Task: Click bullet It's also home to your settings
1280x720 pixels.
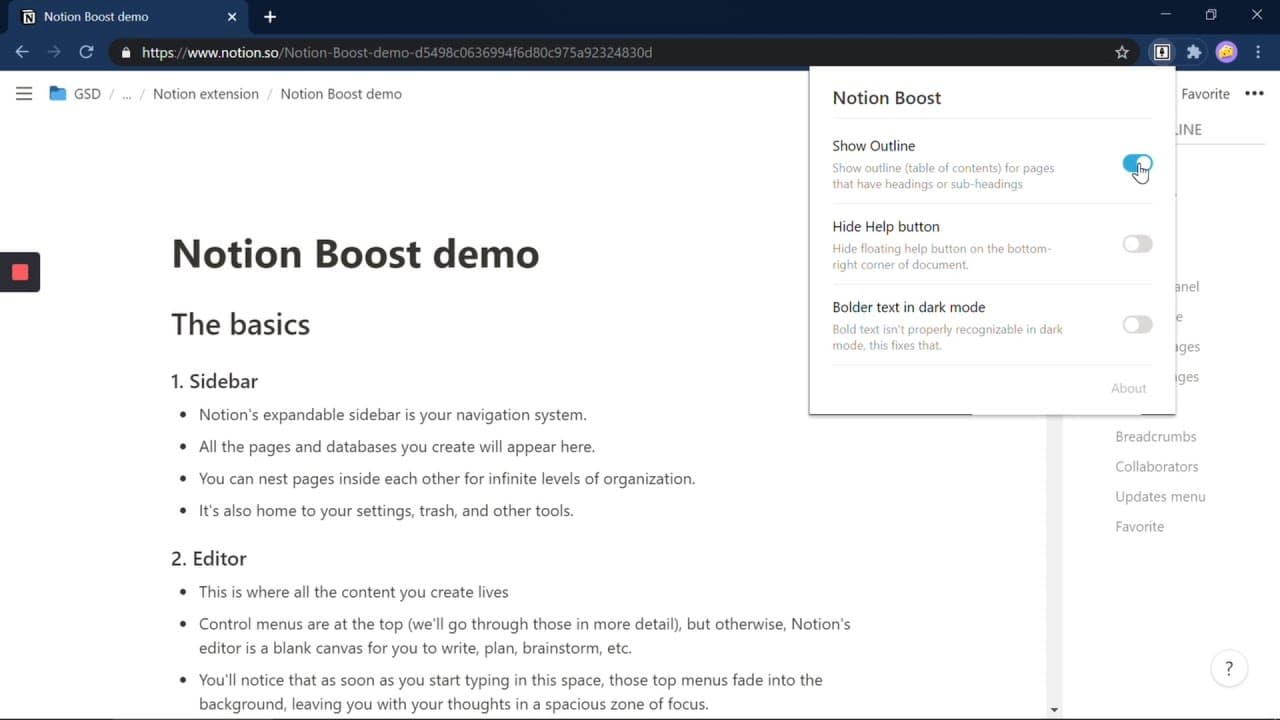Action: coord(386,511)
